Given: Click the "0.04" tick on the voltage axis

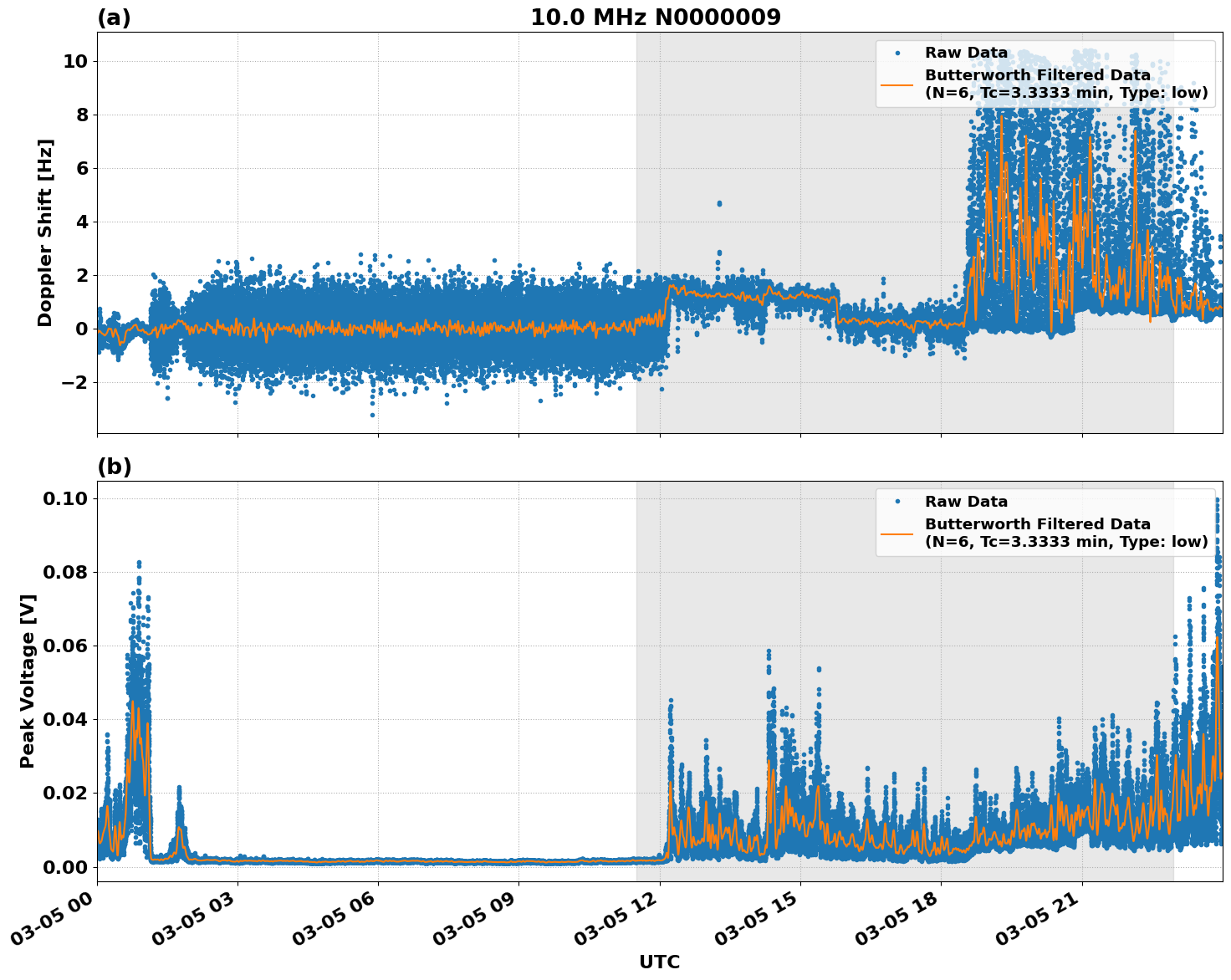Looking at the screenshot, I should 65,719.
